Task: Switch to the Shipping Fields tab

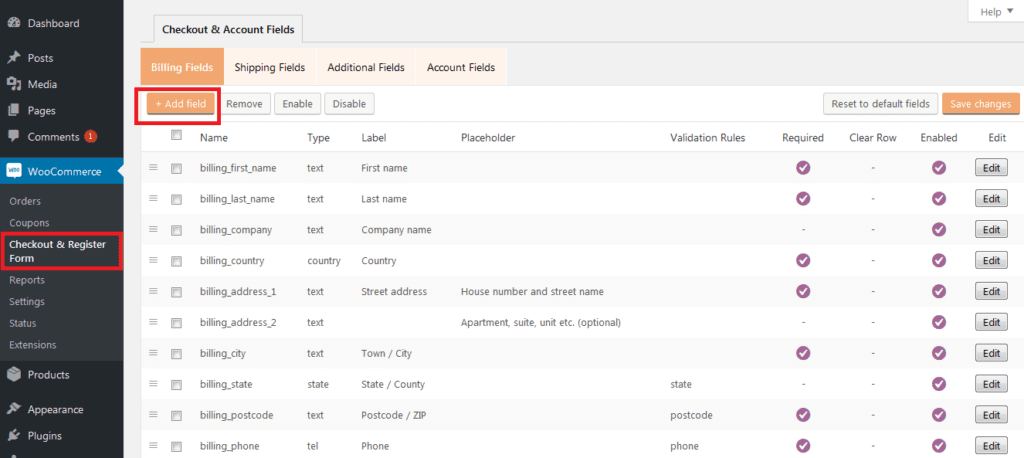Action: [x=270, y=67]
